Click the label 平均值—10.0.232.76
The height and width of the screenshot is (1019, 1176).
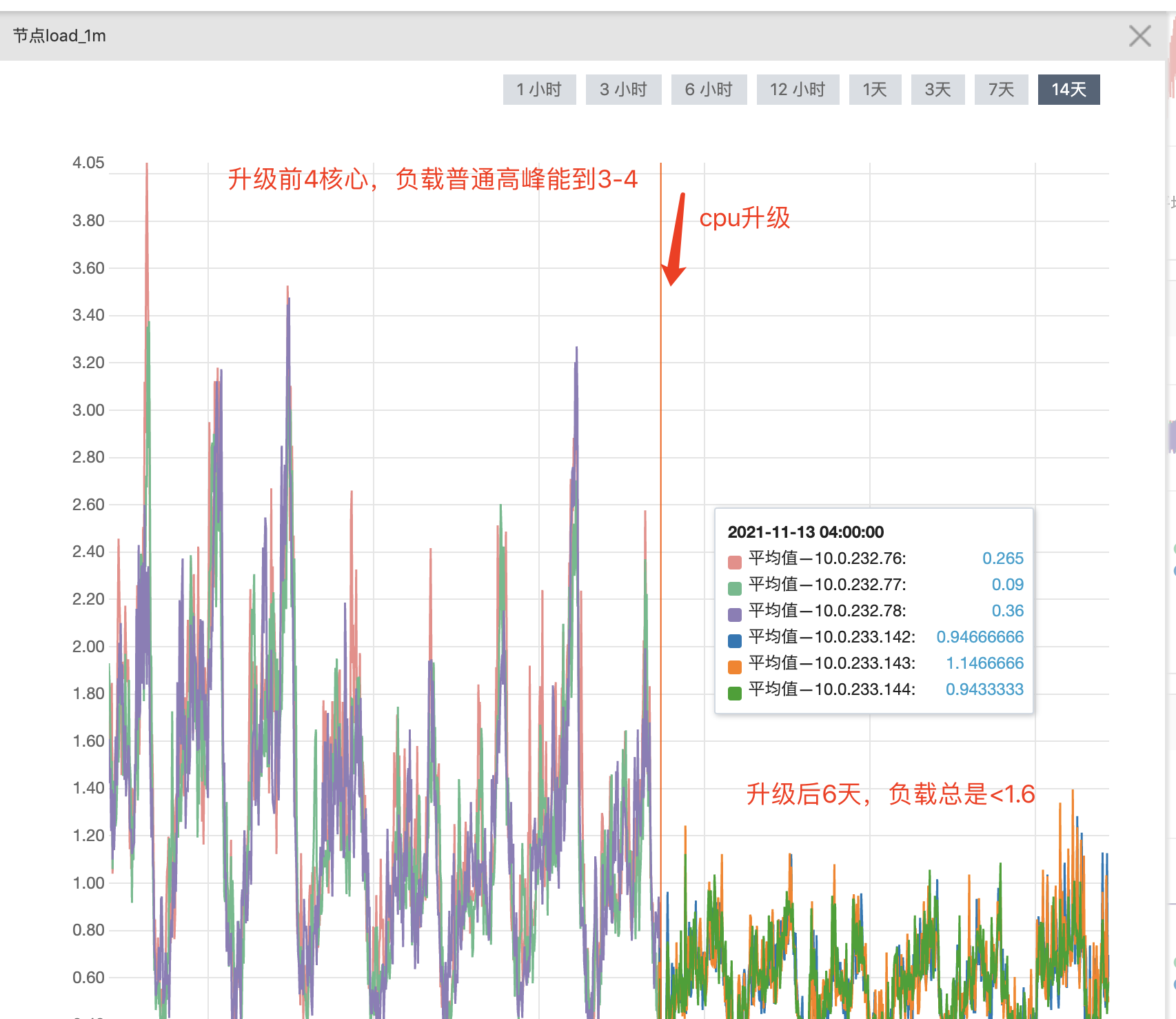827,558
